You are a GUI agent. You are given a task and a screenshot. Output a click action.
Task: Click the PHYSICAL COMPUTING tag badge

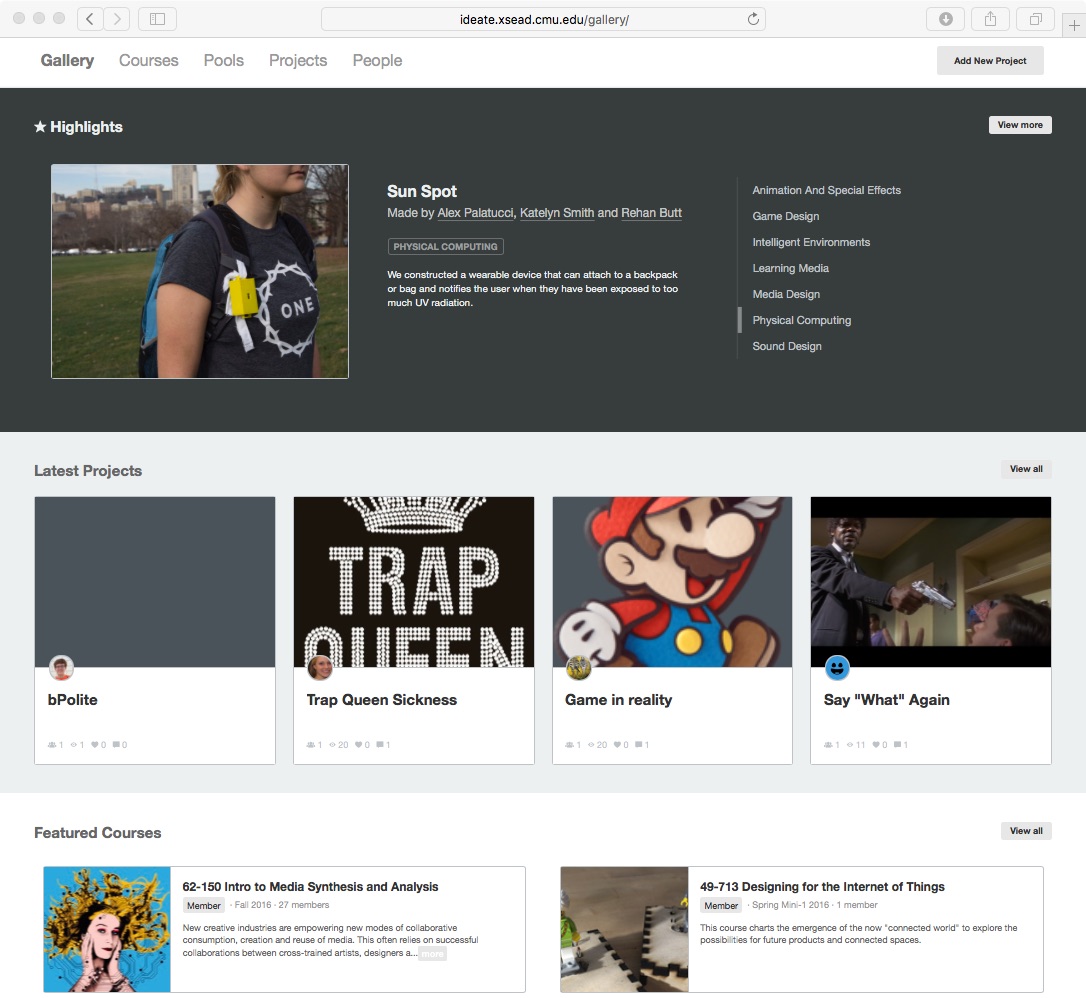pos(445,247)
